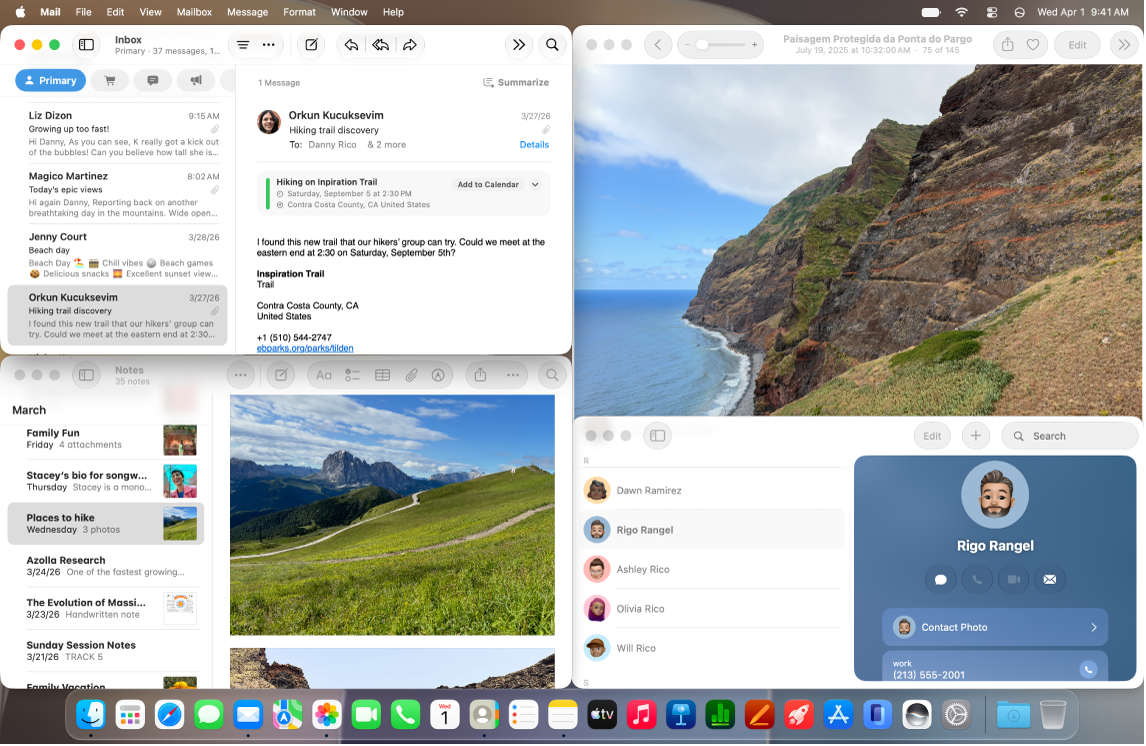This screenshot has width=1146, height=746.
Task: Summarize the Hiking trail discovery email
Action: pos(516,83)
